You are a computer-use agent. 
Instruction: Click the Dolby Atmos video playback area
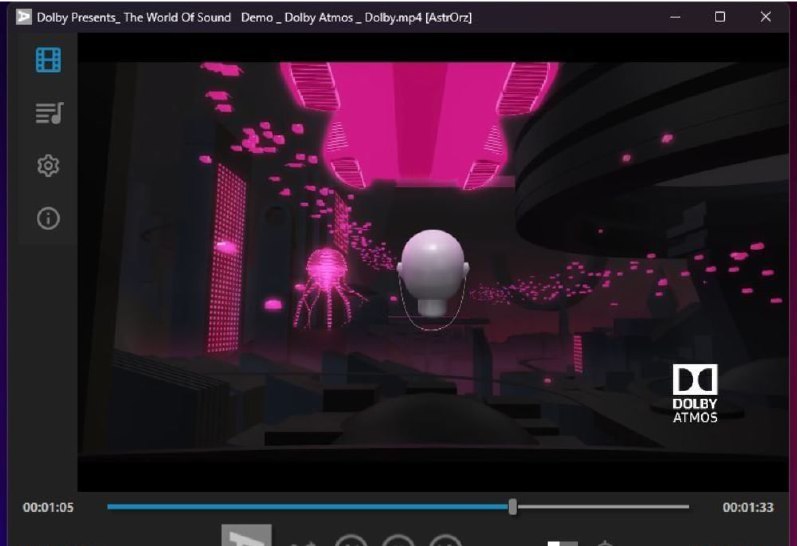(433, 262)
